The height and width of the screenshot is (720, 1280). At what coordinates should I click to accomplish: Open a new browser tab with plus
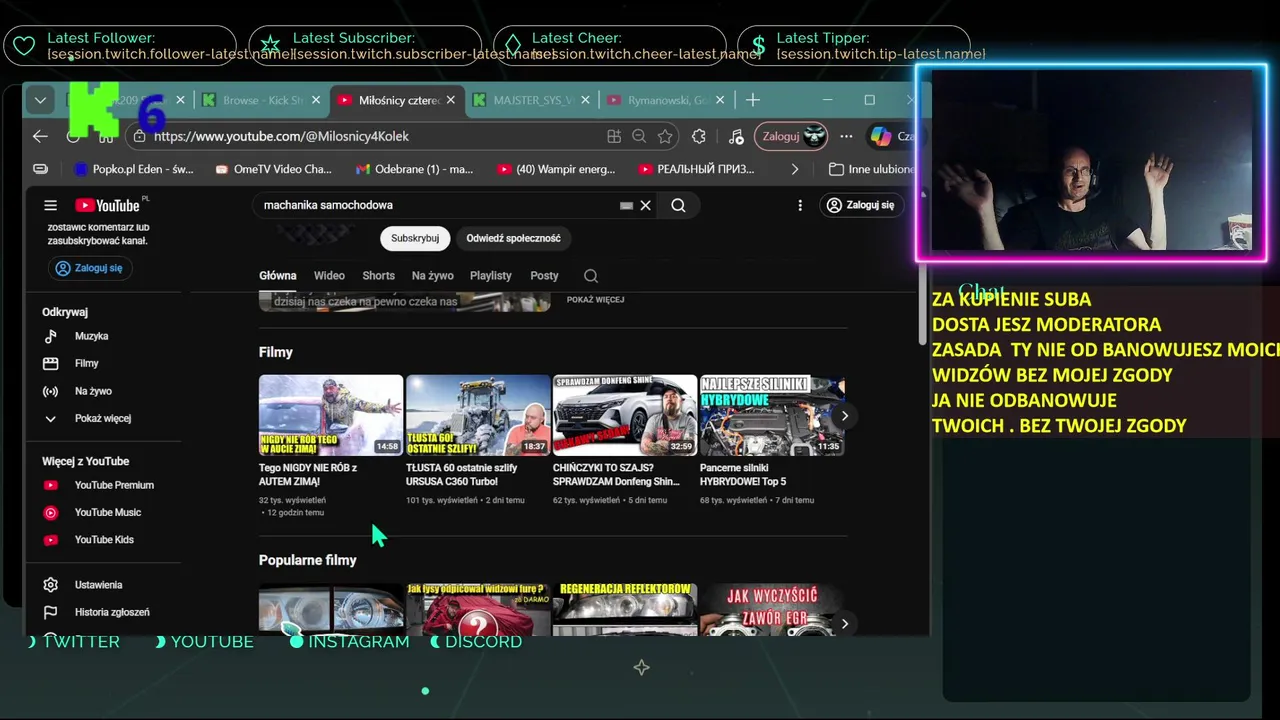(x=753, y=100)
